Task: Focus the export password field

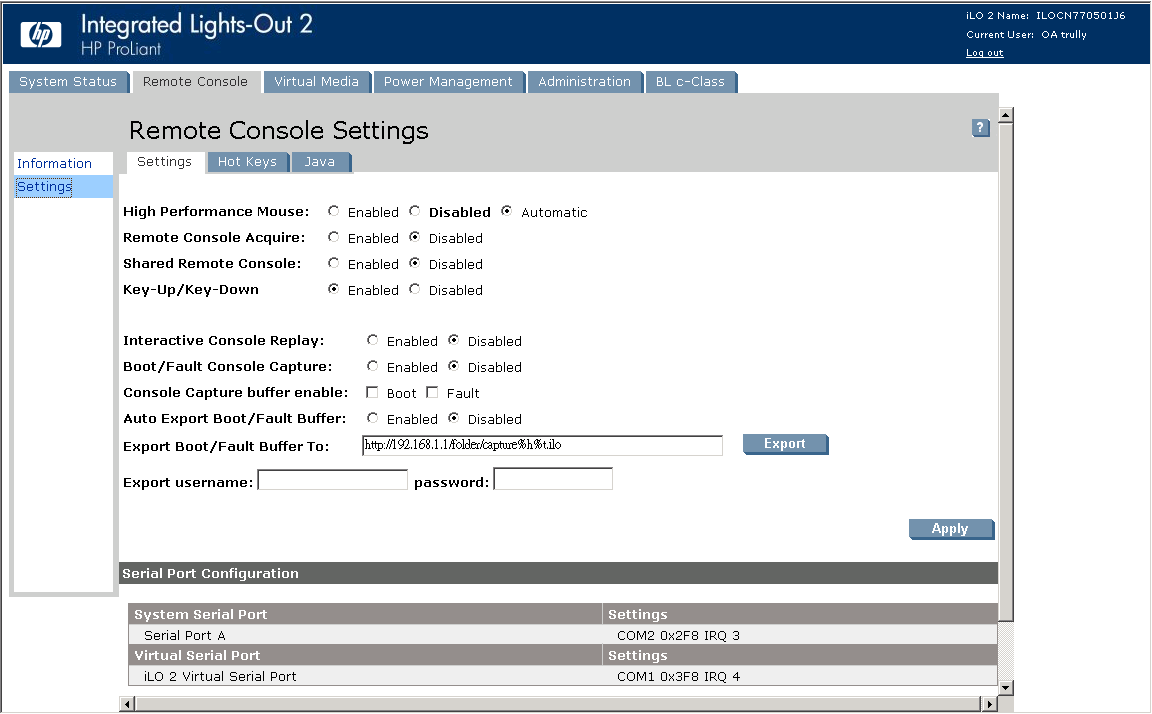Action: [553, 480]
